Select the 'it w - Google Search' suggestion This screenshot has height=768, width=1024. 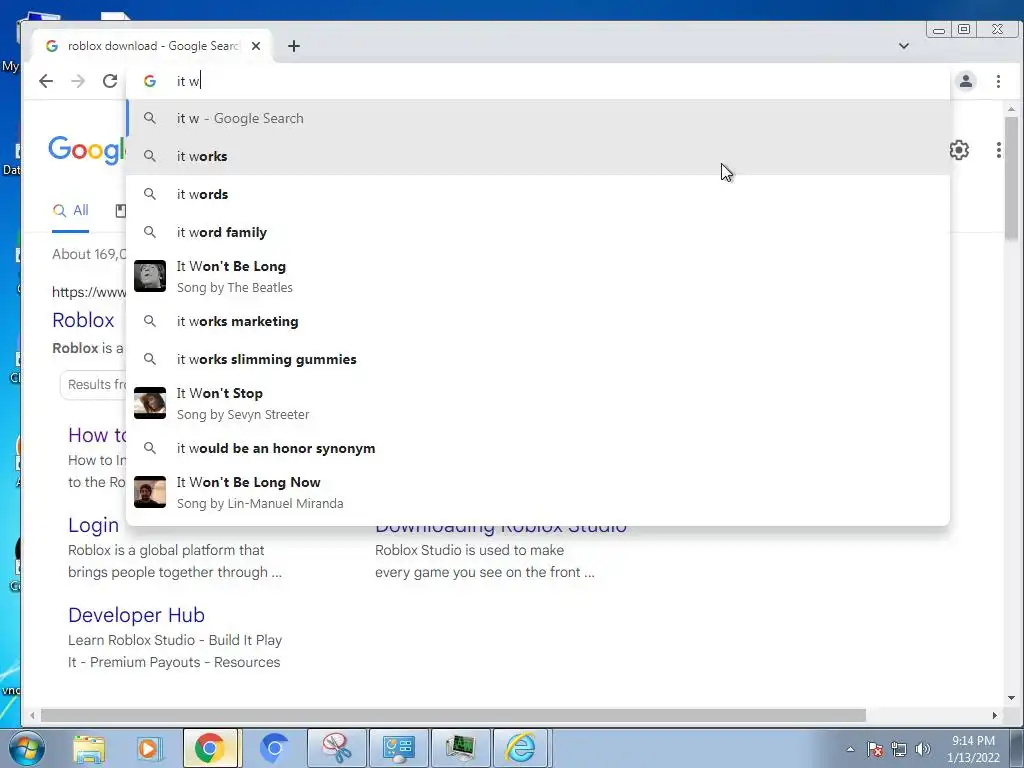click(538, 118)
